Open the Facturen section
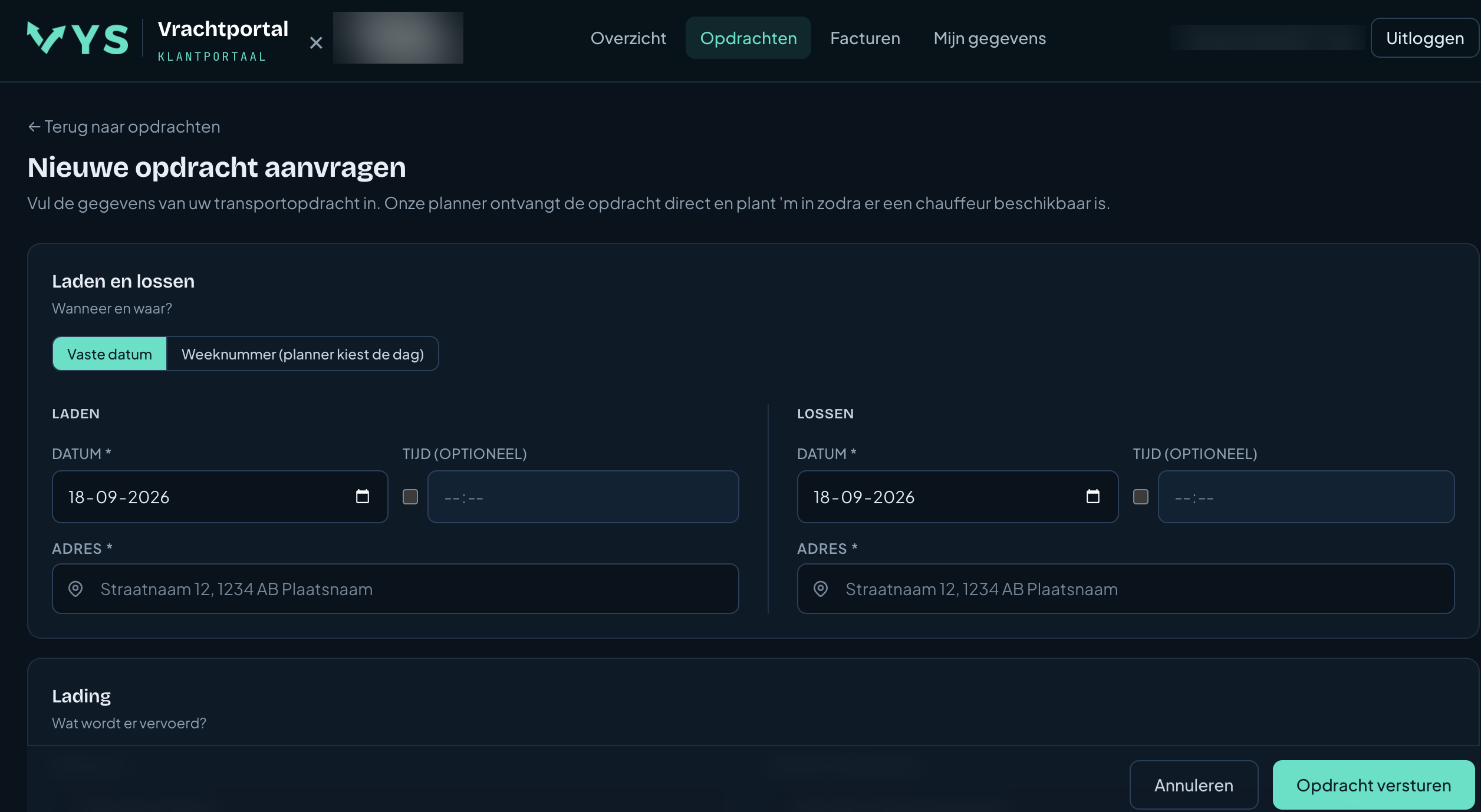 [x=865, y=38]
